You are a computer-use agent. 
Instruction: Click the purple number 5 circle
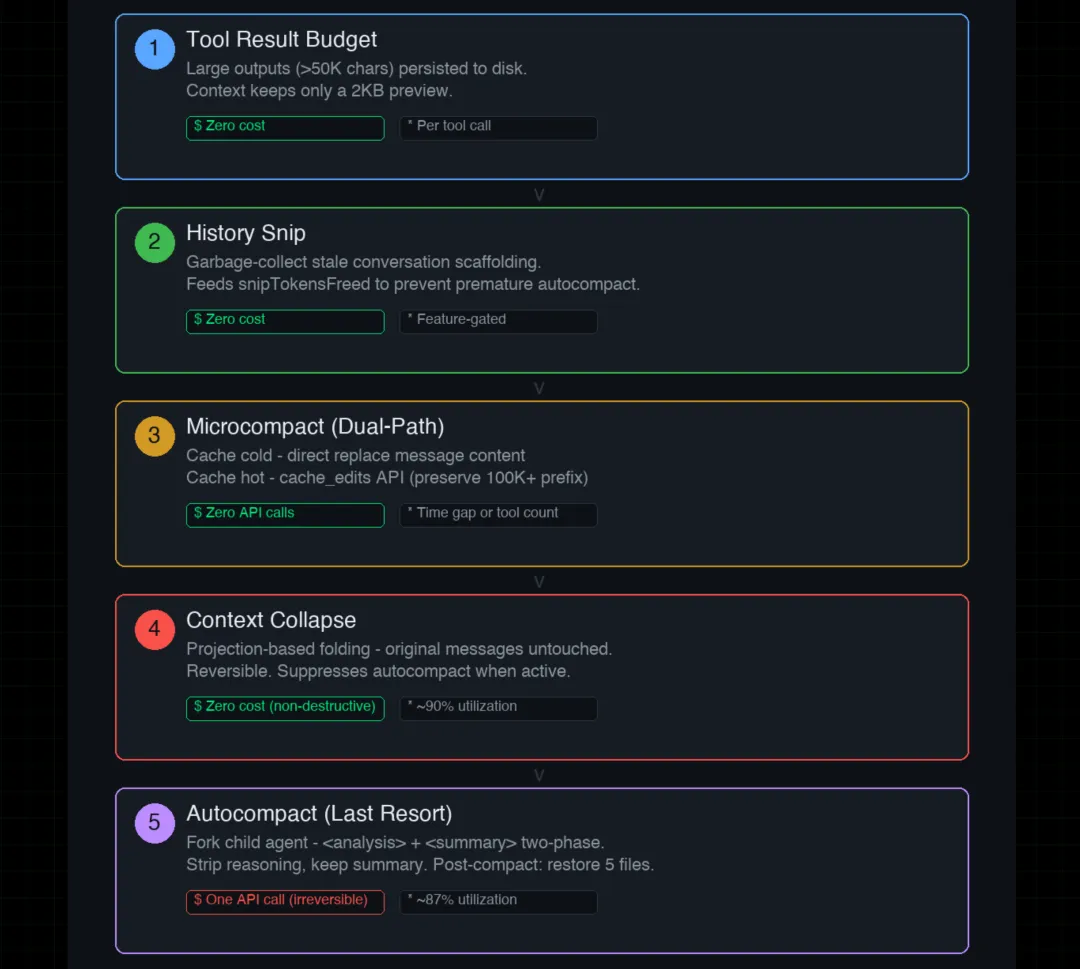click(x=154, y=823)
